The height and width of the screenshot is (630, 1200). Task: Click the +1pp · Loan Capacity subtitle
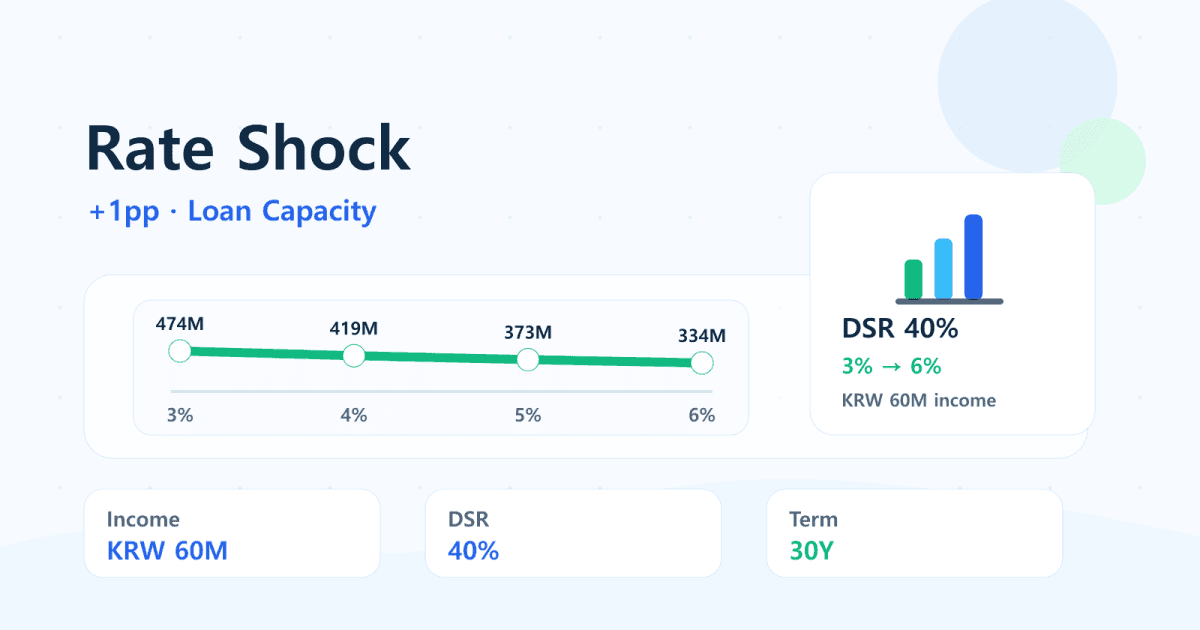(232, 211)
